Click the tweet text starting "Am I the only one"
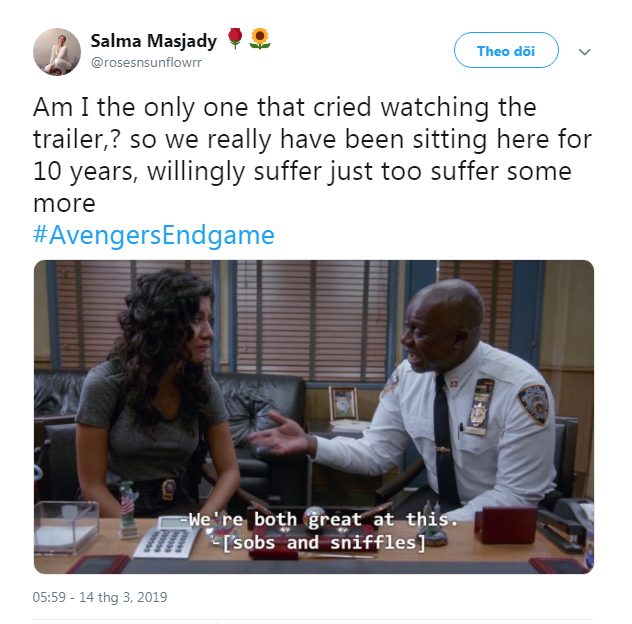This screenshot has height=624, width=632. [312, 155]
